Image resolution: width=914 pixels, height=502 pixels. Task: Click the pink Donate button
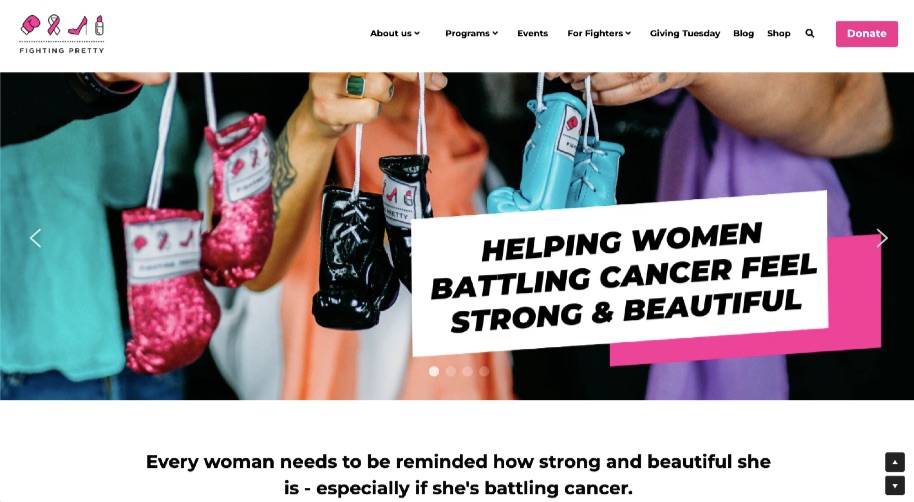click(x=867, y=34)
